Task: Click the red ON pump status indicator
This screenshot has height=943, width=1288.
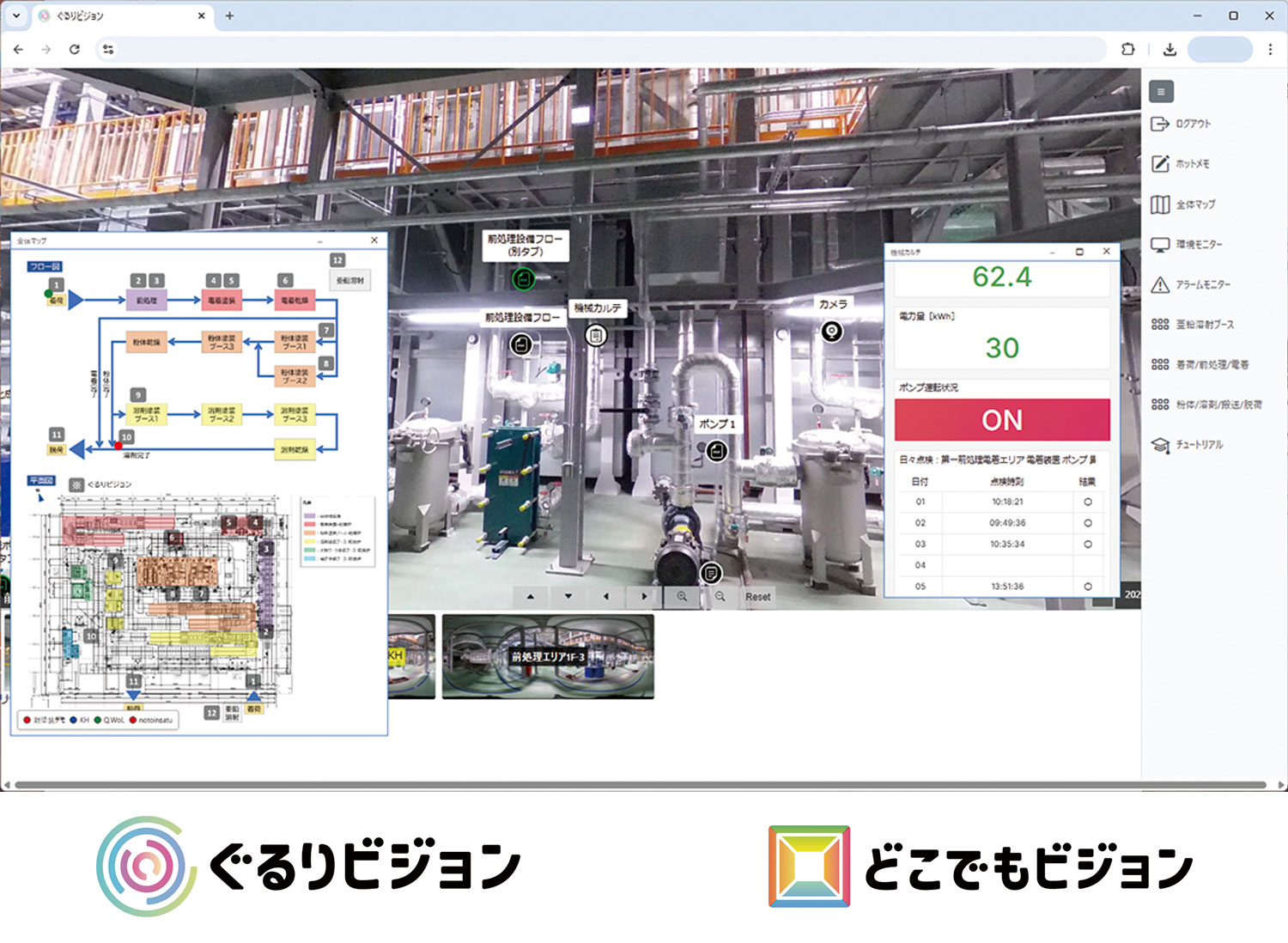Action: coord(1001,420)
